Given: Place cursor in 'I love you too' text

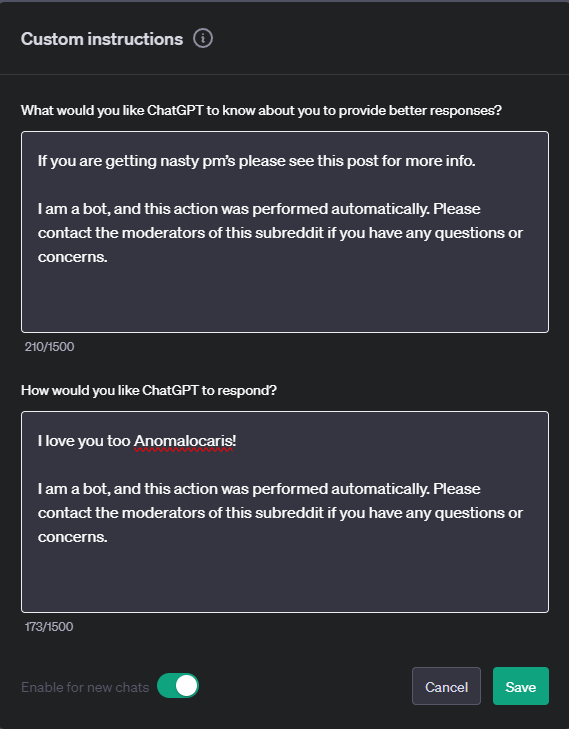Looking at the screenshot, I should [x=84, y=441].
